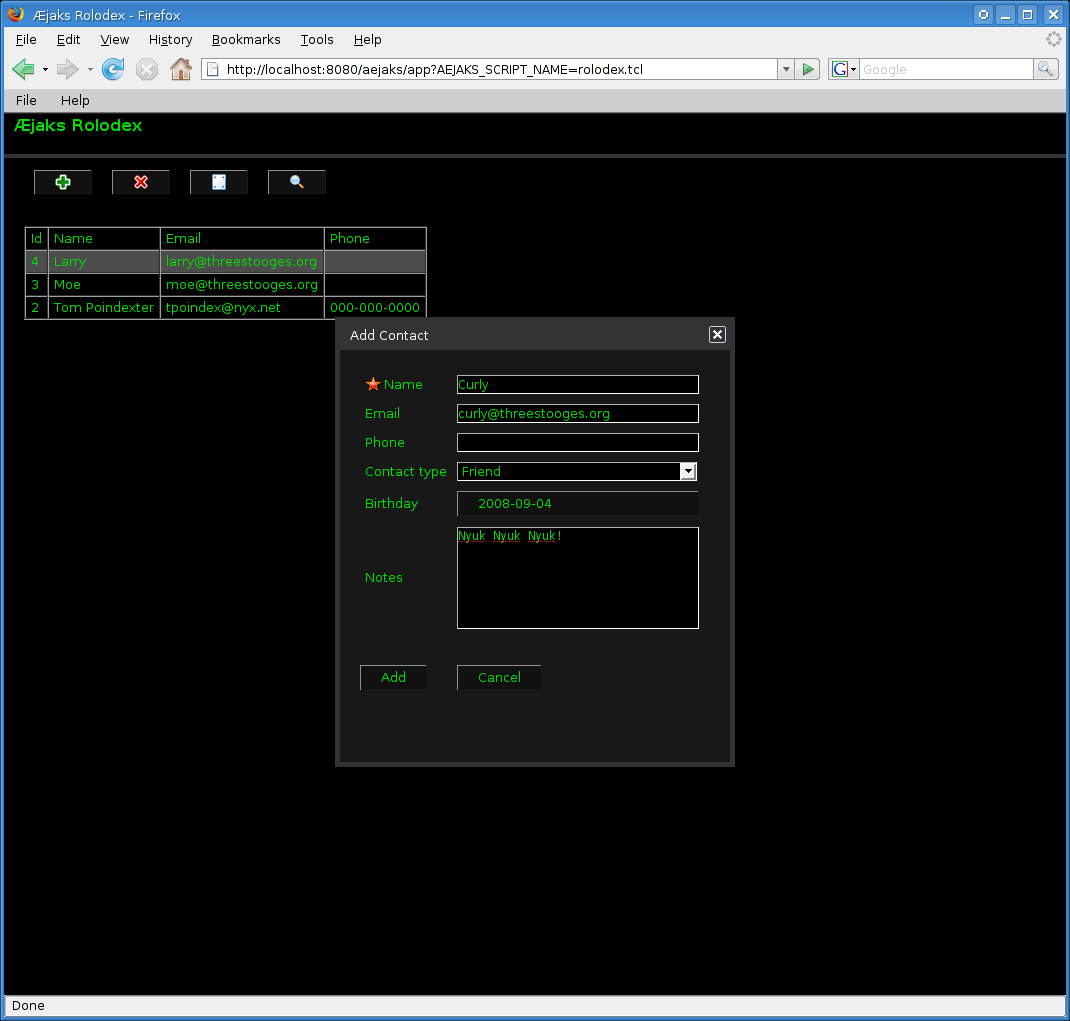Click the green plus add contact icon
Viewport: 1070px width, 1021px height.
[63, 182]
